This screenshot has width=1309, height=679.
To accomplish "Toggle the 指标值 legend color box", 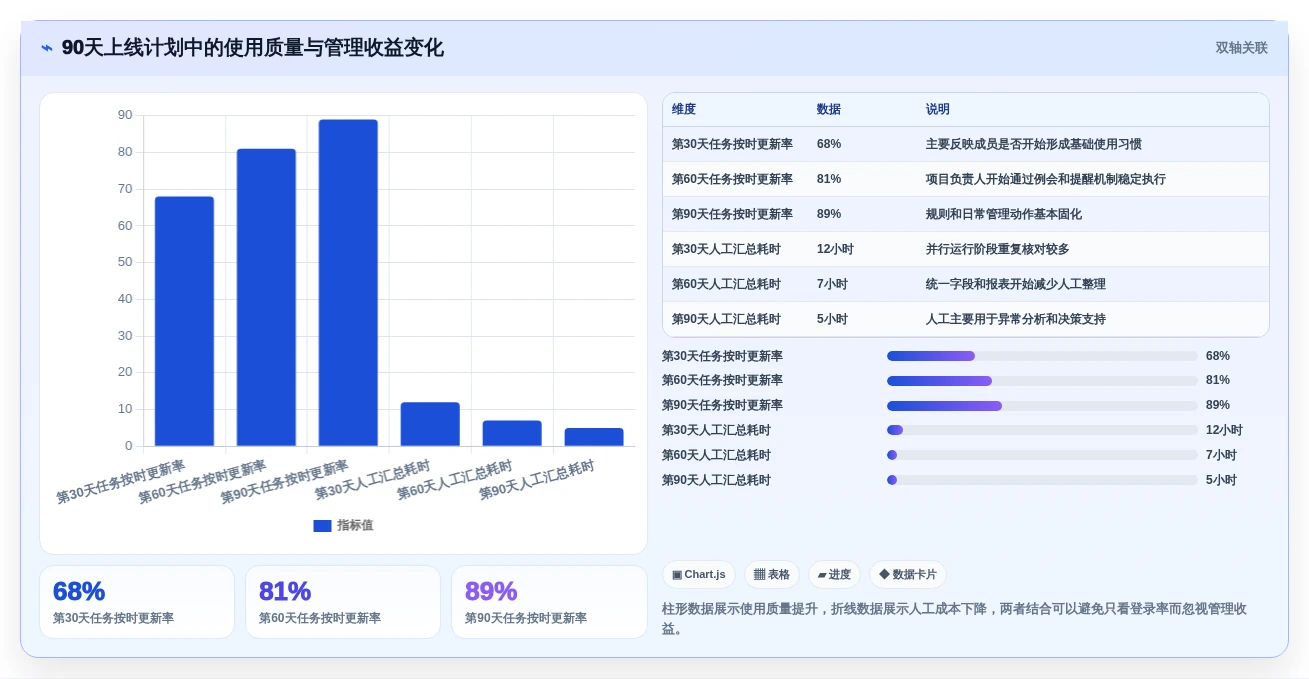I will (322, 525).
